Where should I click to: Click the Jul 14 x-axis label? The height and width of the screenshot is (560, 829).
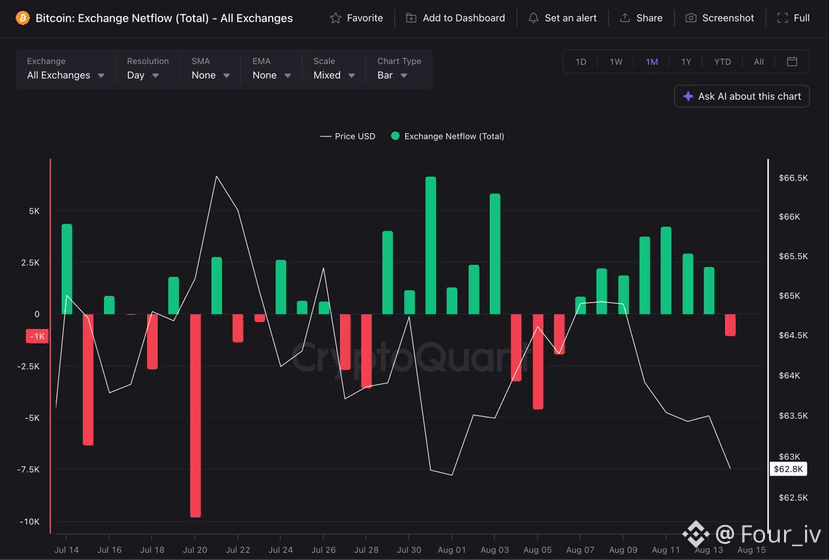[67, 550]
